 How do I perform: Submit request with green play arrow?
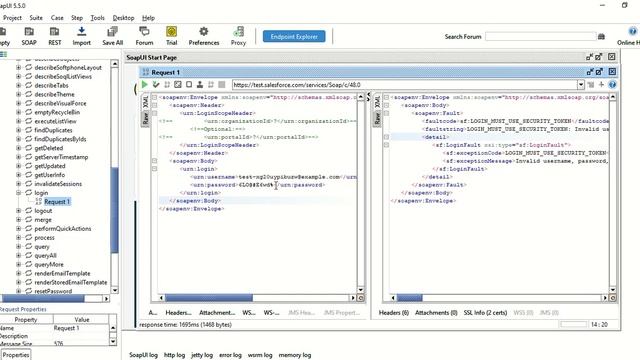point(144,84)
